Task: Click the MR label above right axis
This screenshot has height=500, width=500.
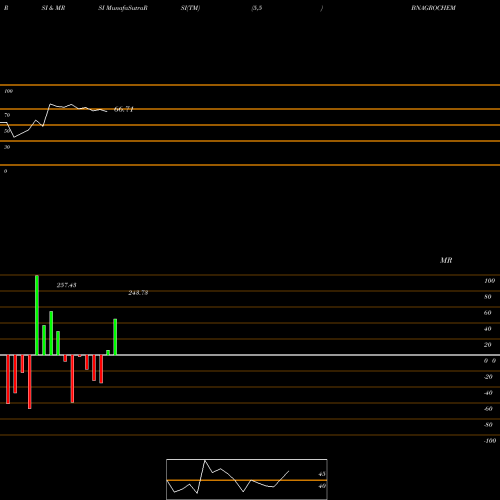Action: (446, 260)
